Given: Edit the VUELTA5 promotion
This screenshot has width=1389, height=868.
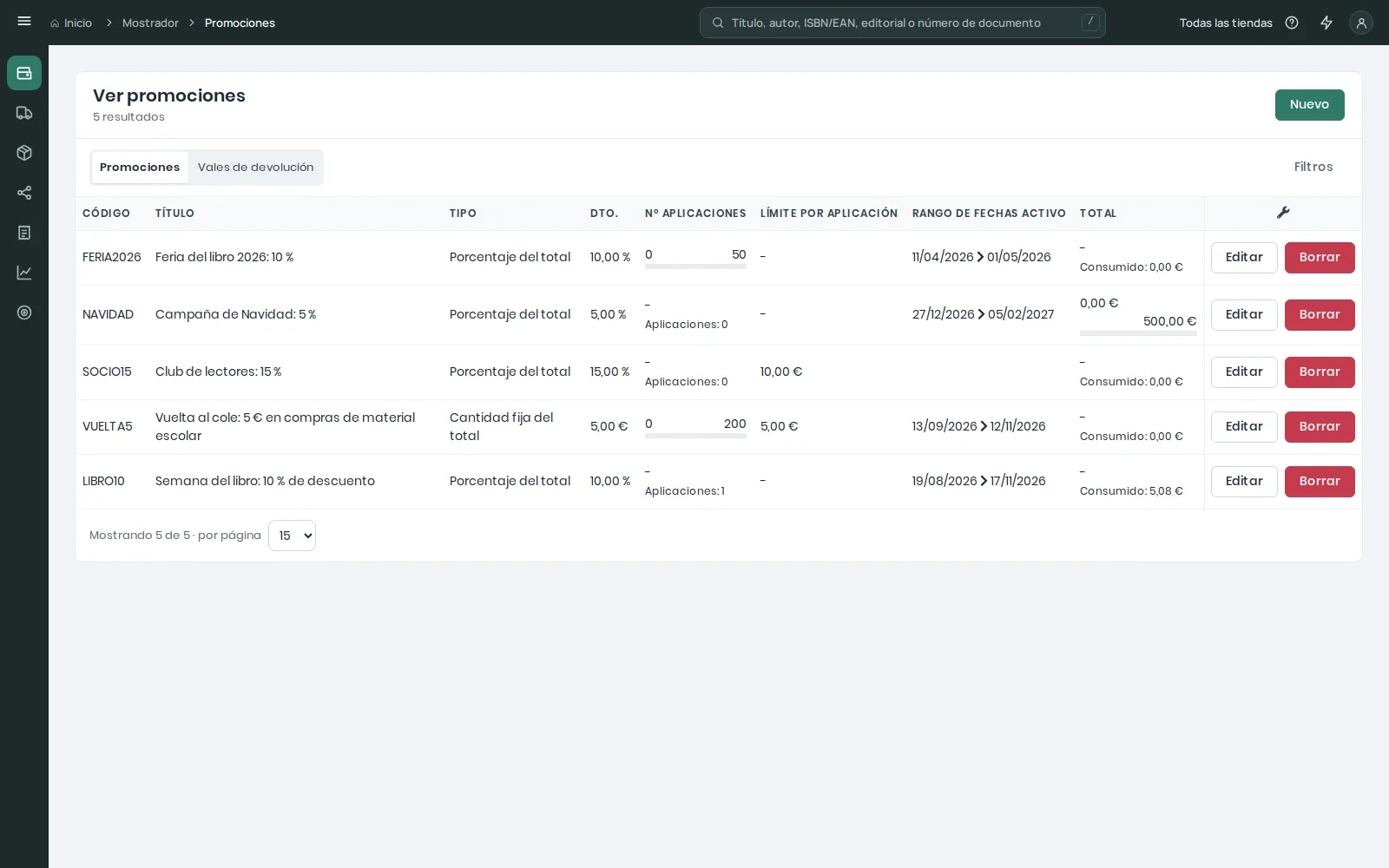Looking at the screenshot, I should pyautogui.click(x=1244, y=427).
